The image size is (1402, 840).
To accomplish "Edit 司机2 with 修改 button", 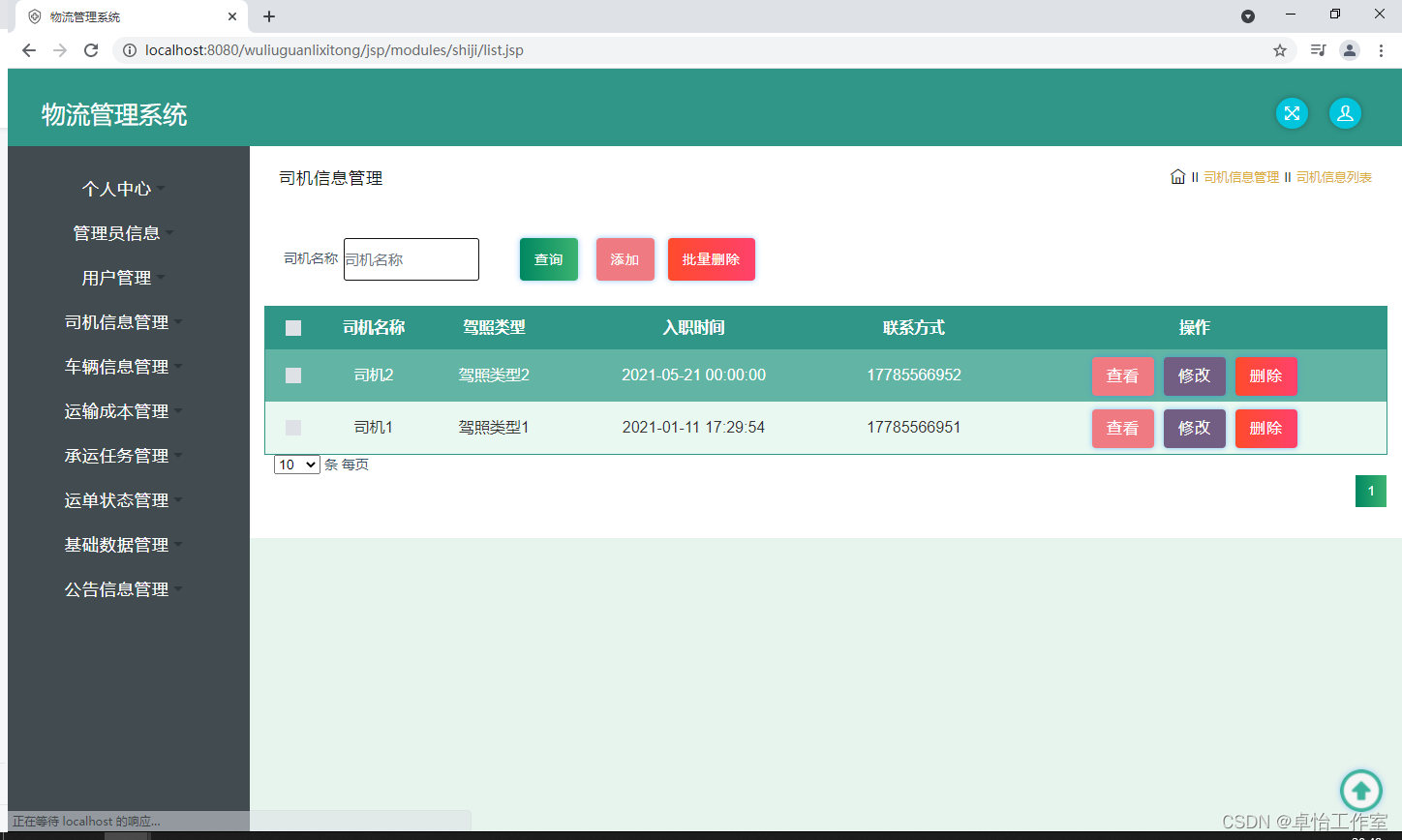I will pyautogui.click(x=1195, y=376).
